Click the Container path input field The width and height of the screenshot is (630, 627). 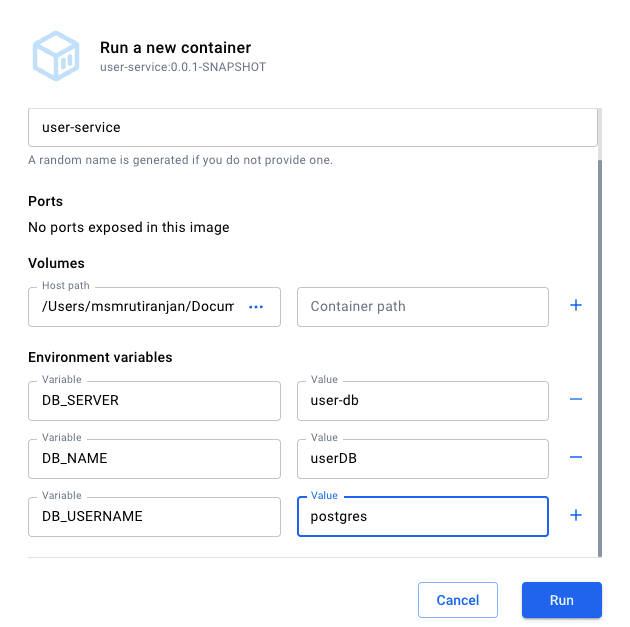point(422,307)
